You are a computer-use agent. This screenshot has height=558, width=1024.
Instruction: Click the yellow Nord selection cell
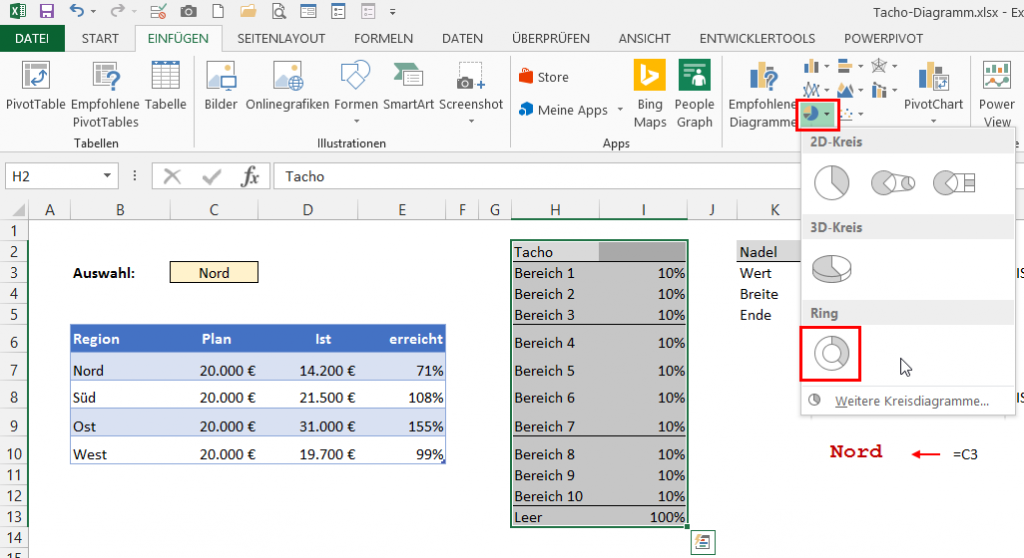(214, 273)
